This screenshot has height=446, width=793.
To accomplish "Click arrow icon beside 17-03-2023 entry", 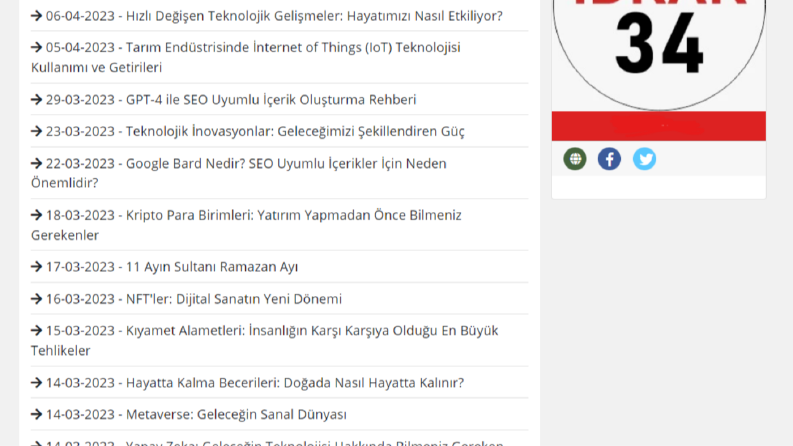I will point(36,266).
